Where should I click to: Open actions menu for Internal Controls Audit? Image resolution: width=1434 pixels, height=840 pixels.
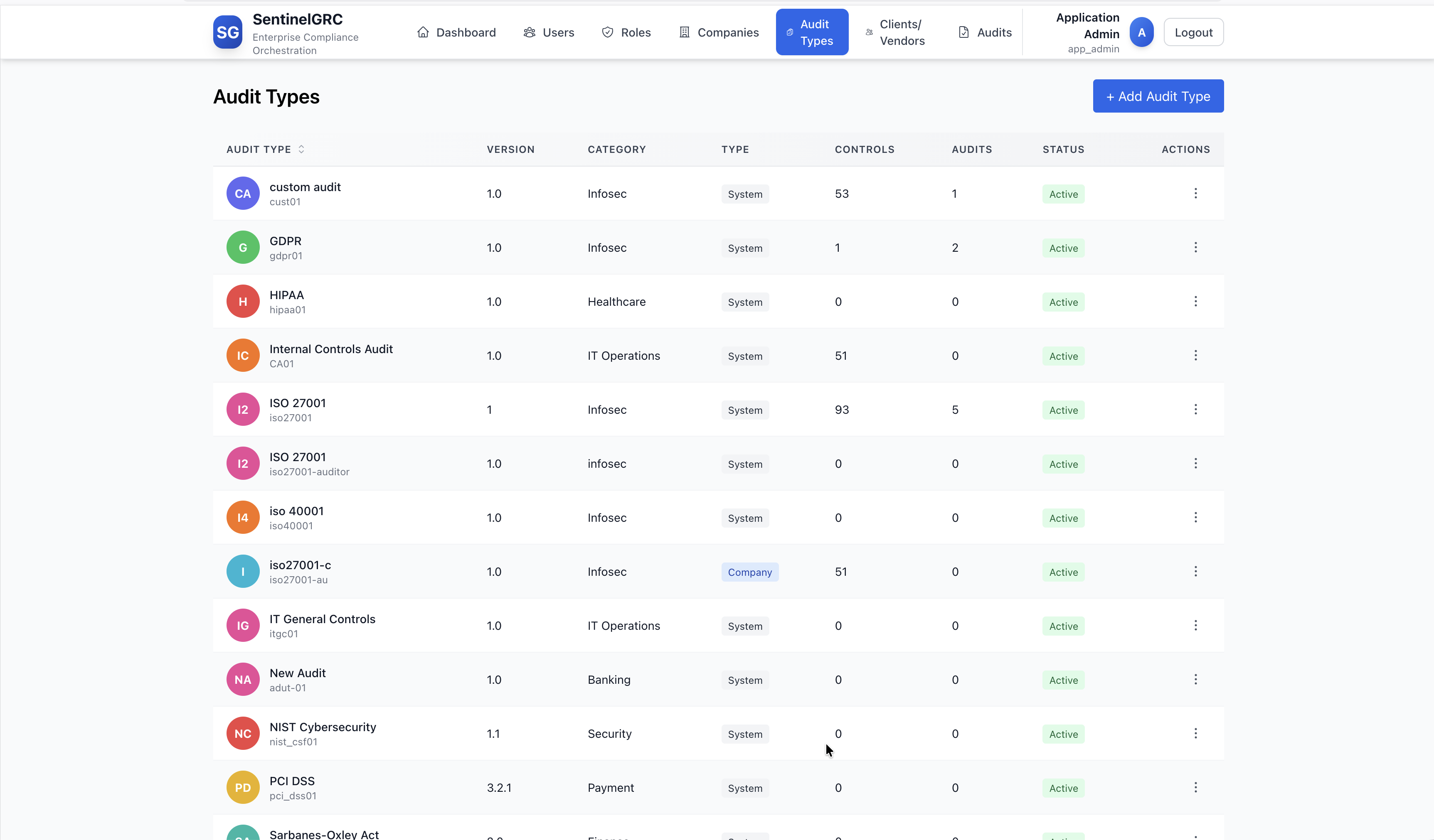1195,356
